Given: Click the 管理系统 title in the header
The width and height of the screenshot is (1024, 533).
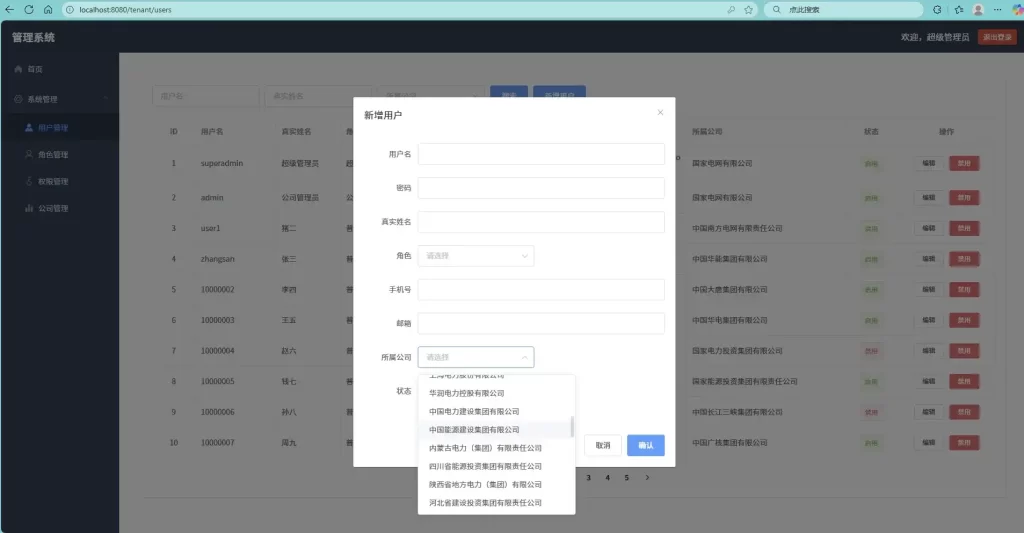Looking at the screenshot, I should point(33,37).
